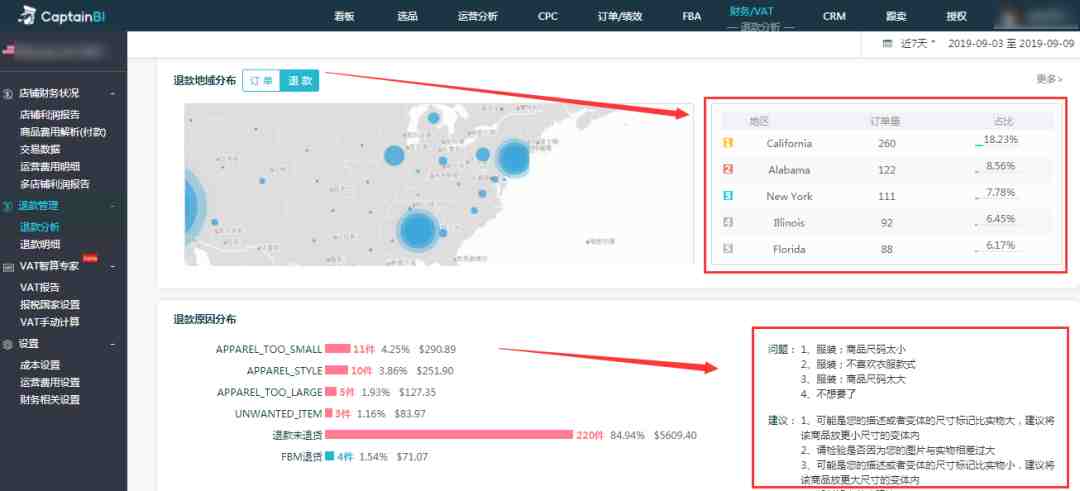Click the CaptainBI logo
This screenshot has height=491, width=1080.
pyautogui.click(x=61, y=14)
